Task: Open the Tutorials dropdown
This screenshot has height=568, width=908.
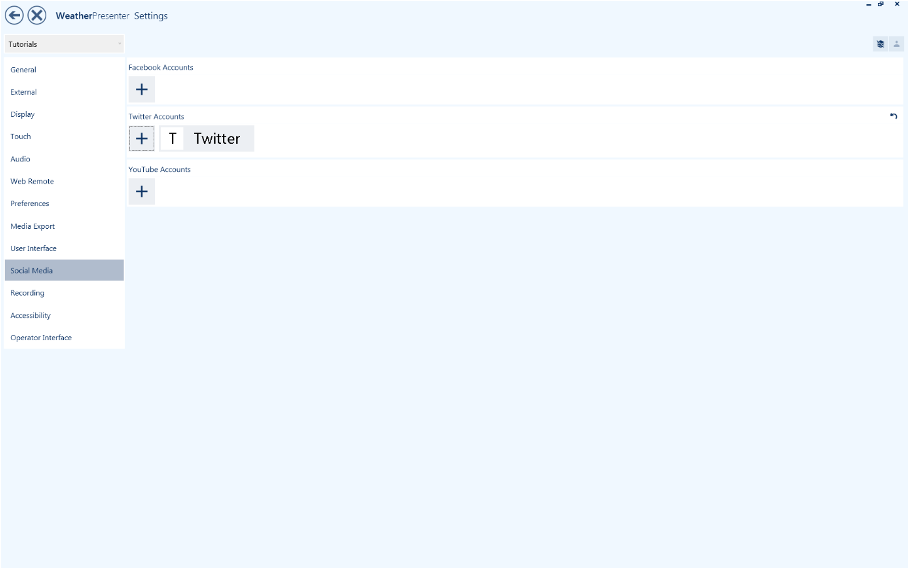Action: (64, 44)
